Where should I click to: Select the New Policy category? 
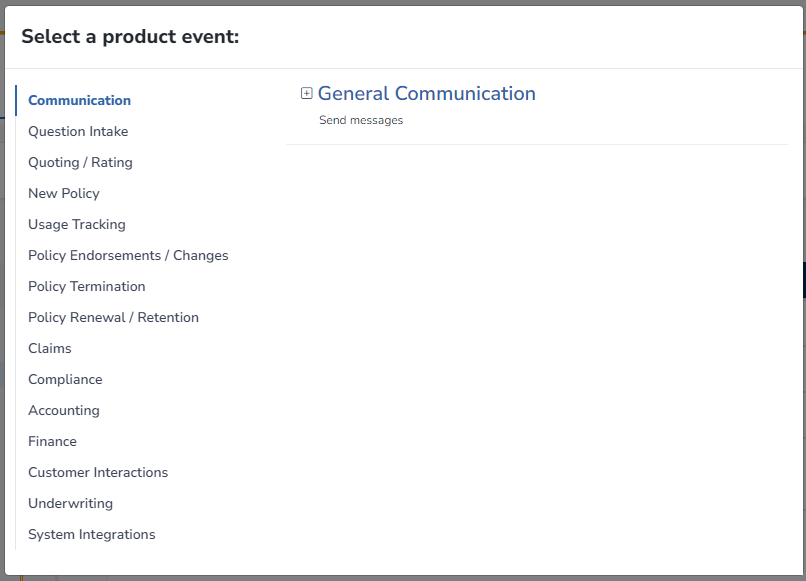tap(64, 193)
